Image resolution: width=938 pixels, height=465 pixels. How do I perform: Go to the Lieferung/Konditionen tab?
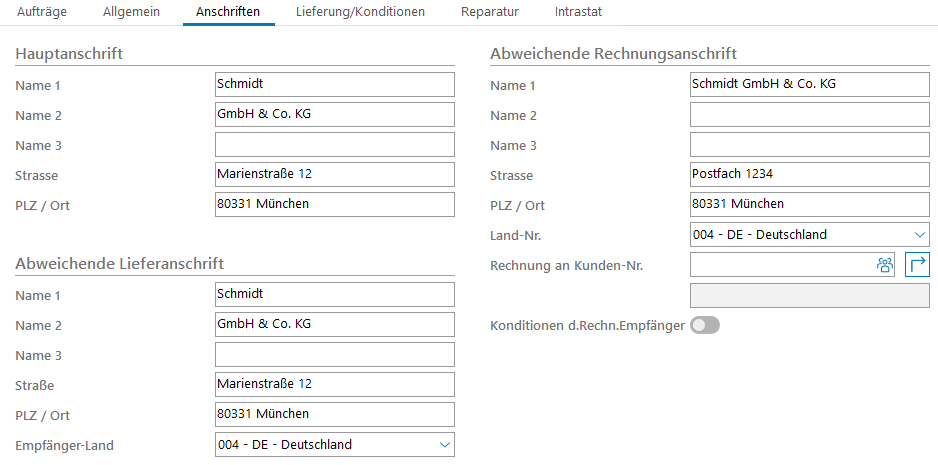pos(360,12)
